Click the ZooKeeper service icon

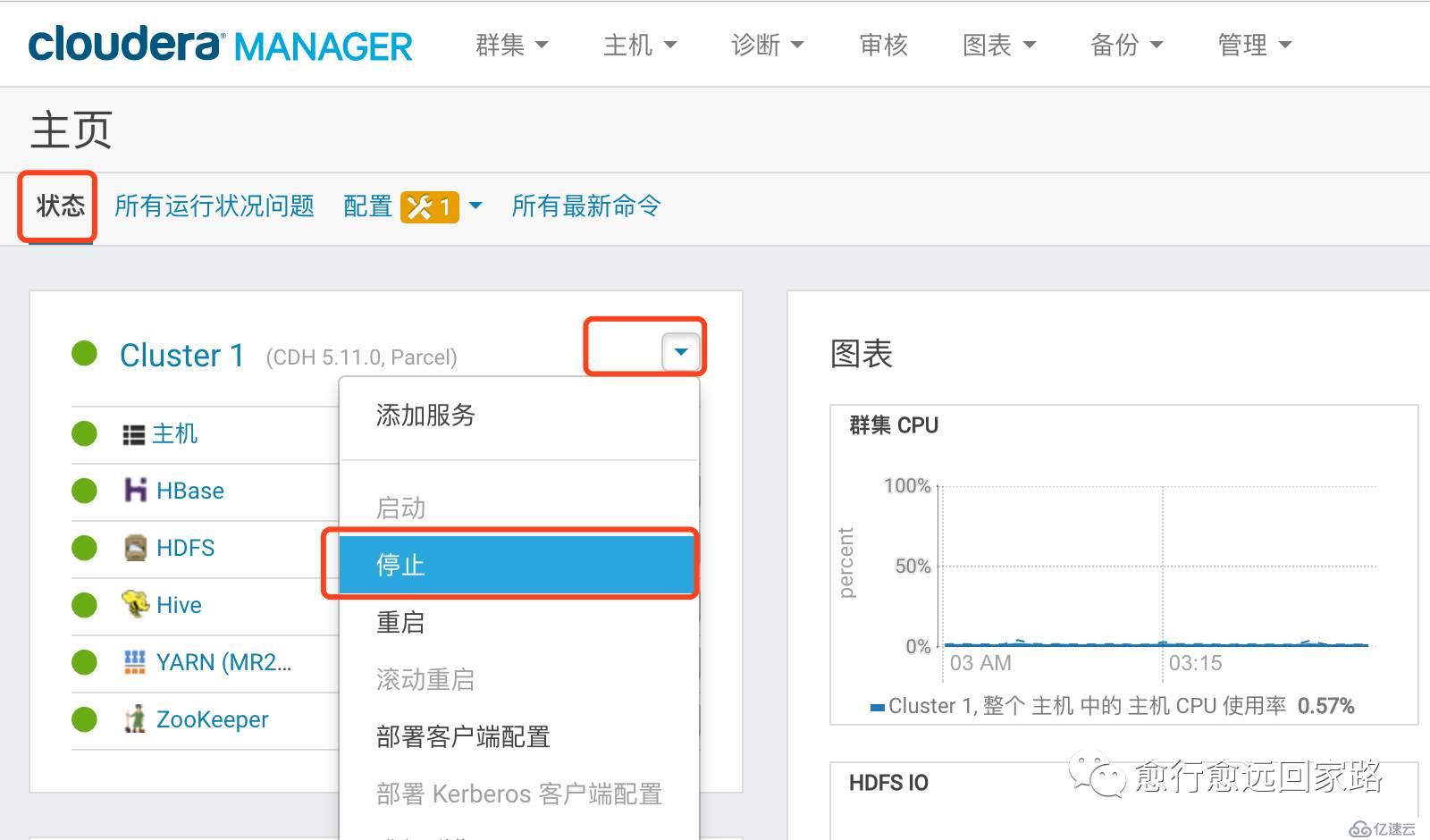[135, 718]
